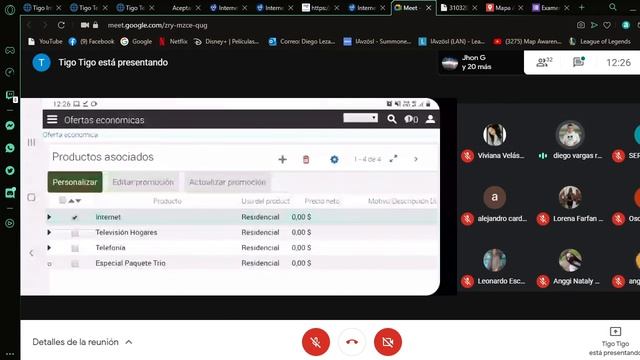Open Facebook bookmark

coord(91,41)
